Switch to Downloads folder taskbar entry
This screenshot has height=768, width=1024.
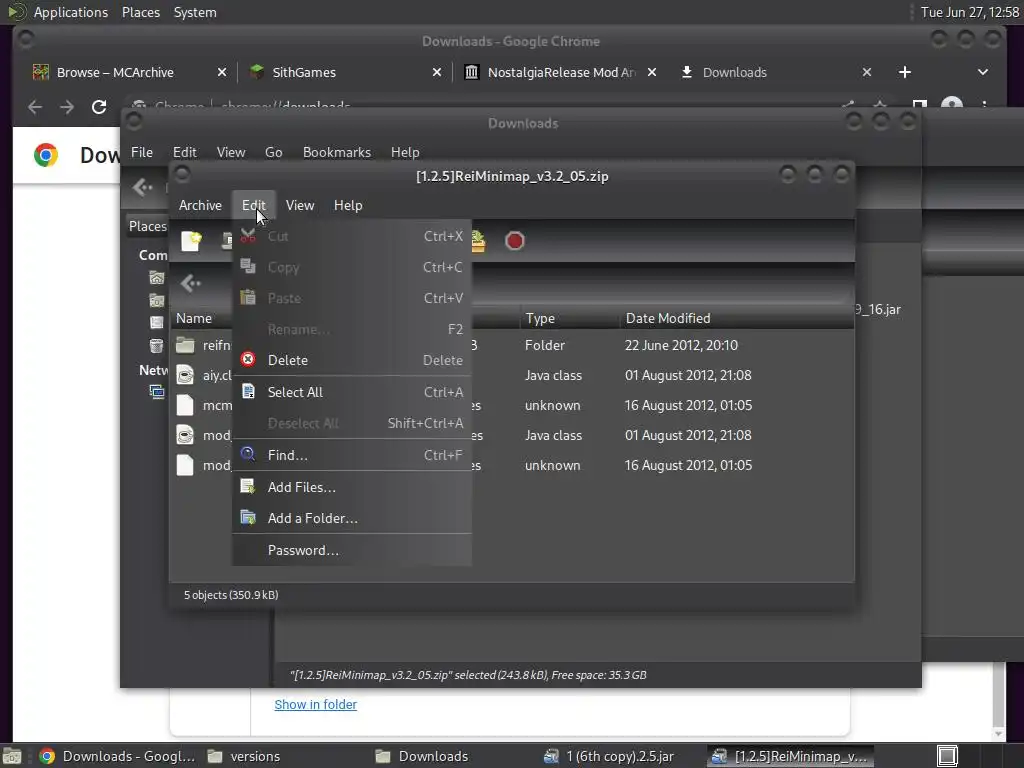(x=422, y=756)
